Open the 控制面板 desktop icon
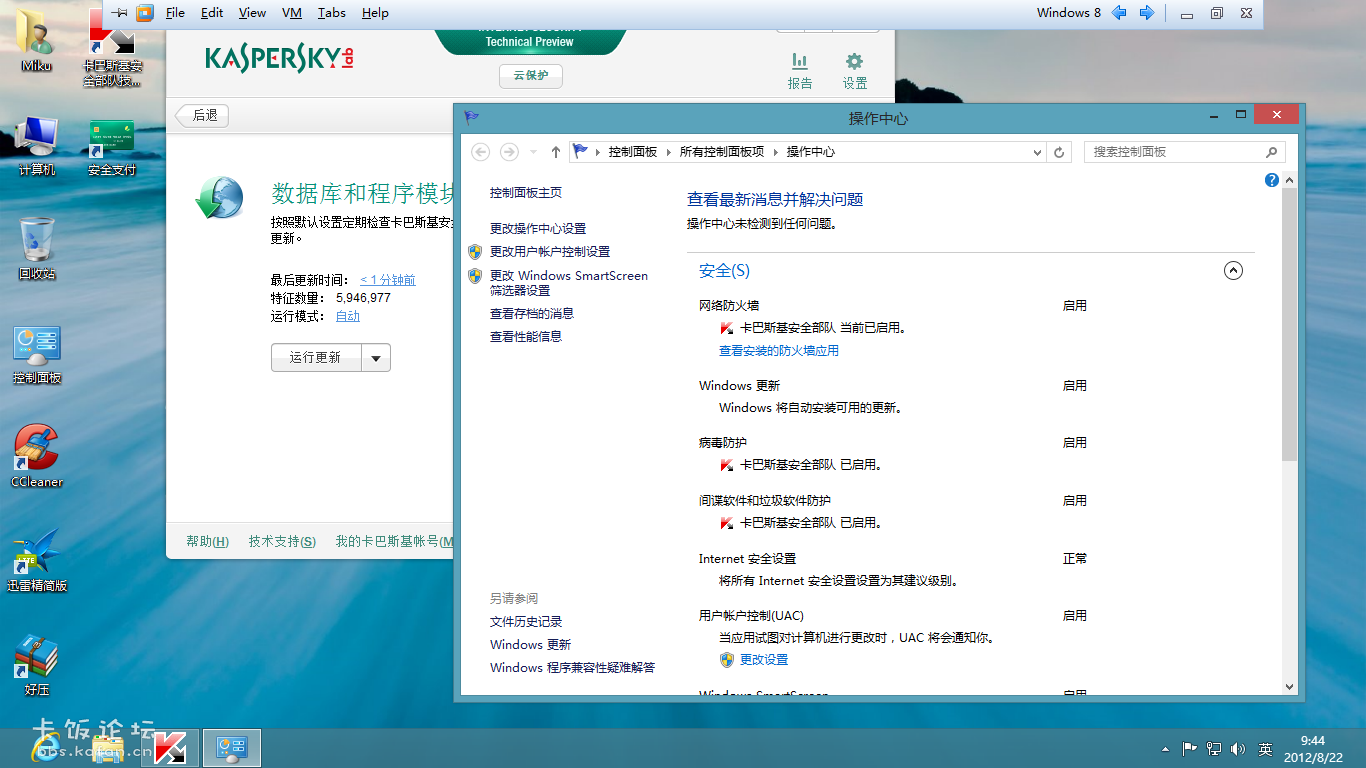The height and width of the screenshot is (768, 1366). click(37, 354)
